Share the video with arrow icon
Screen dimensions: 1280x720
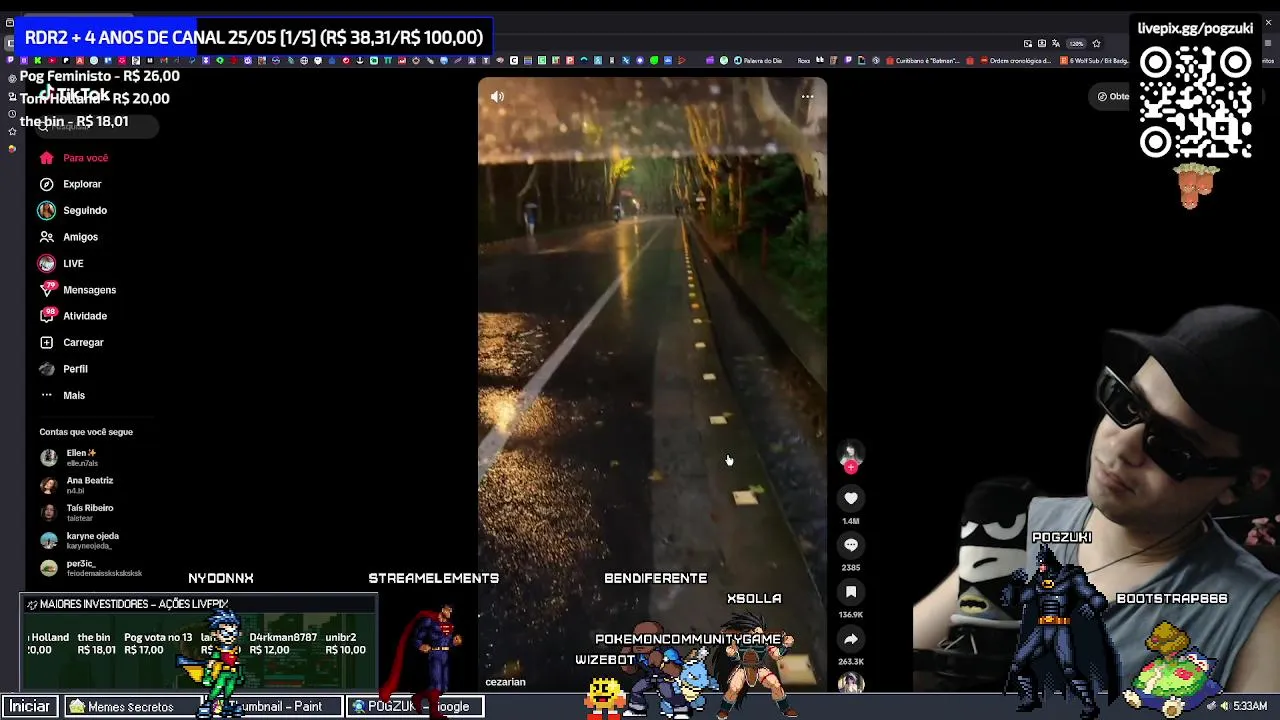pos(851,639)
